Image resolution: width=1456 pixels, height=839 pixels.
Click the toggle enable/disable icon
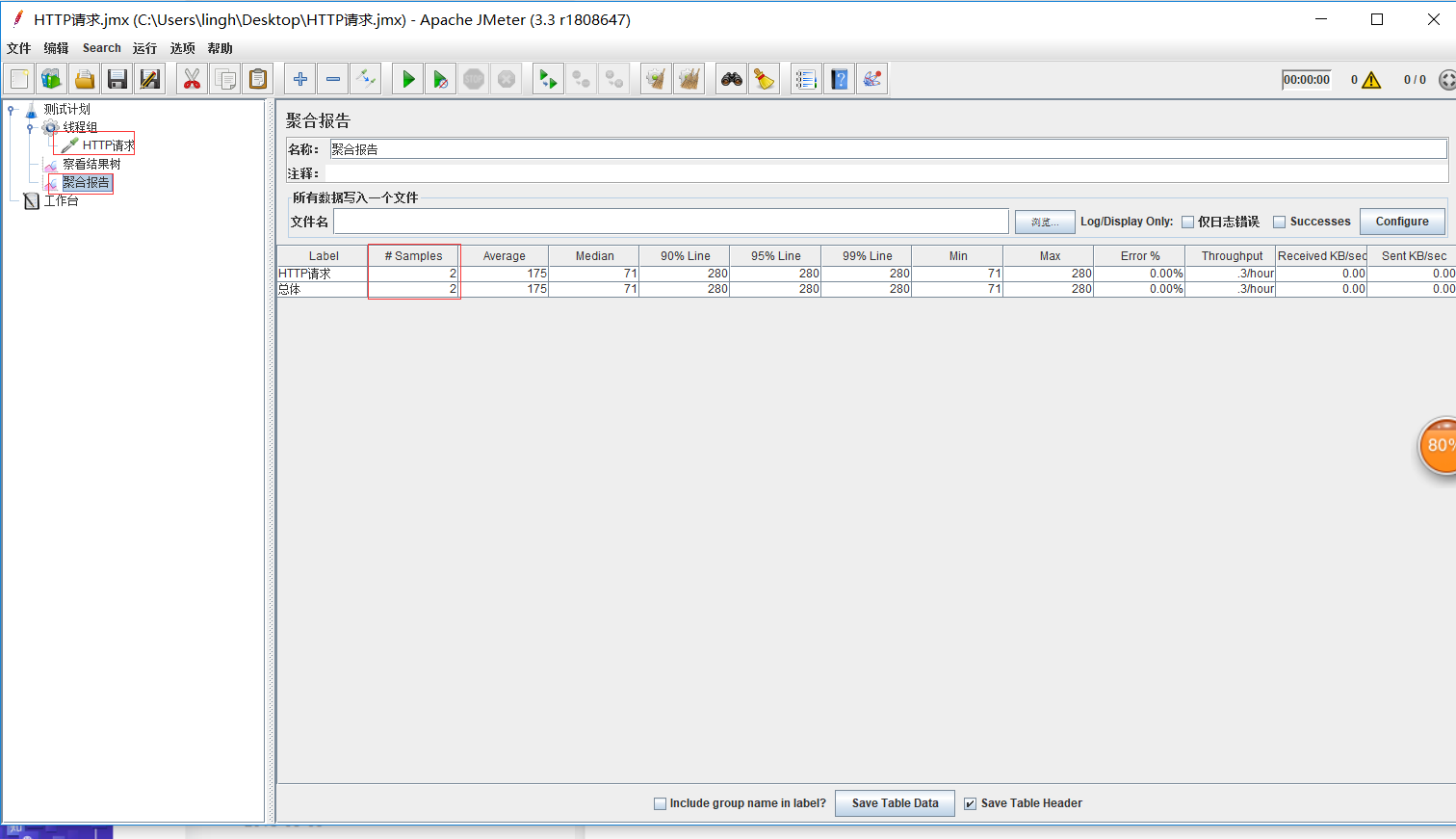[x=366, y=79]
